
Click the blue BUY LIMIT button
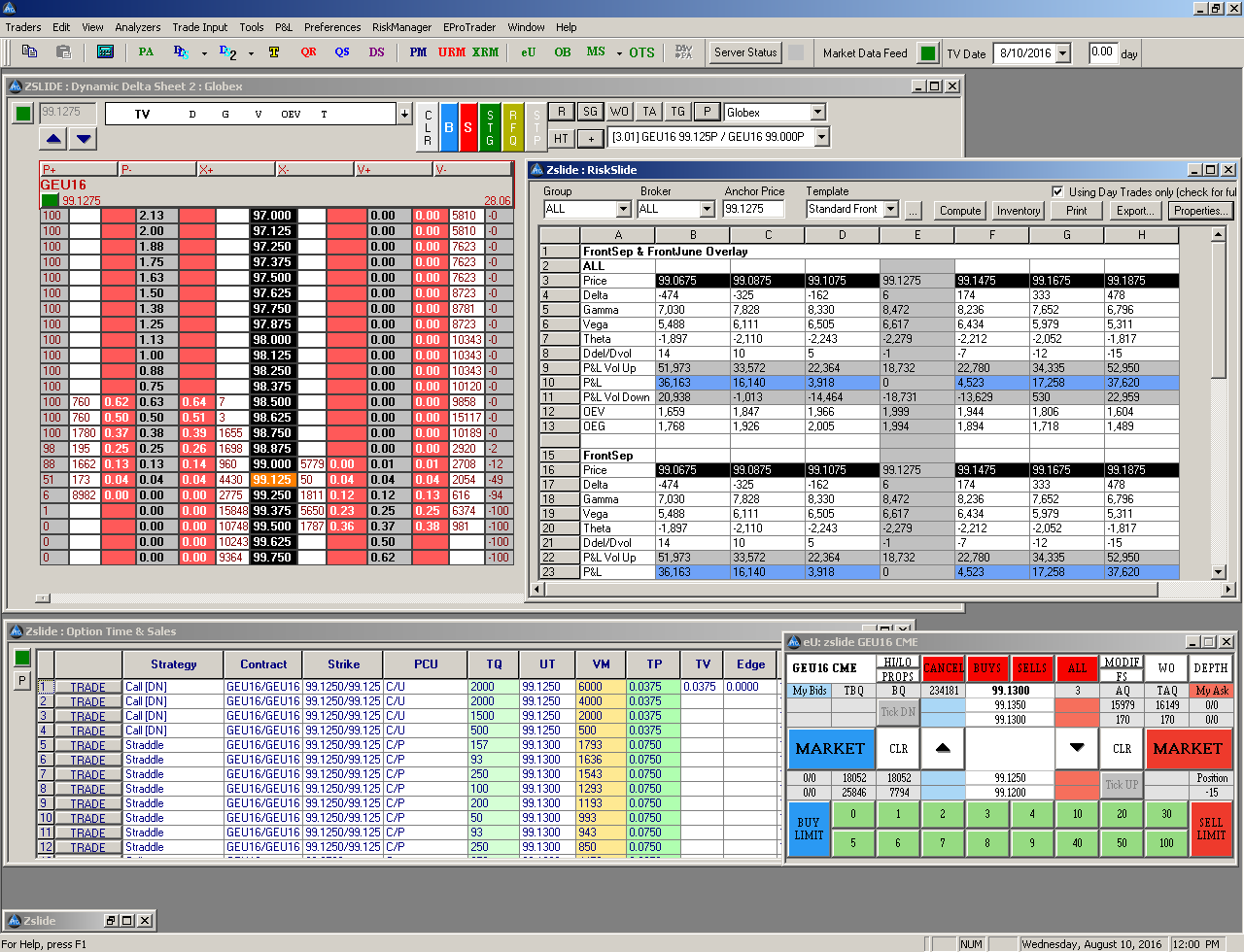809,829
